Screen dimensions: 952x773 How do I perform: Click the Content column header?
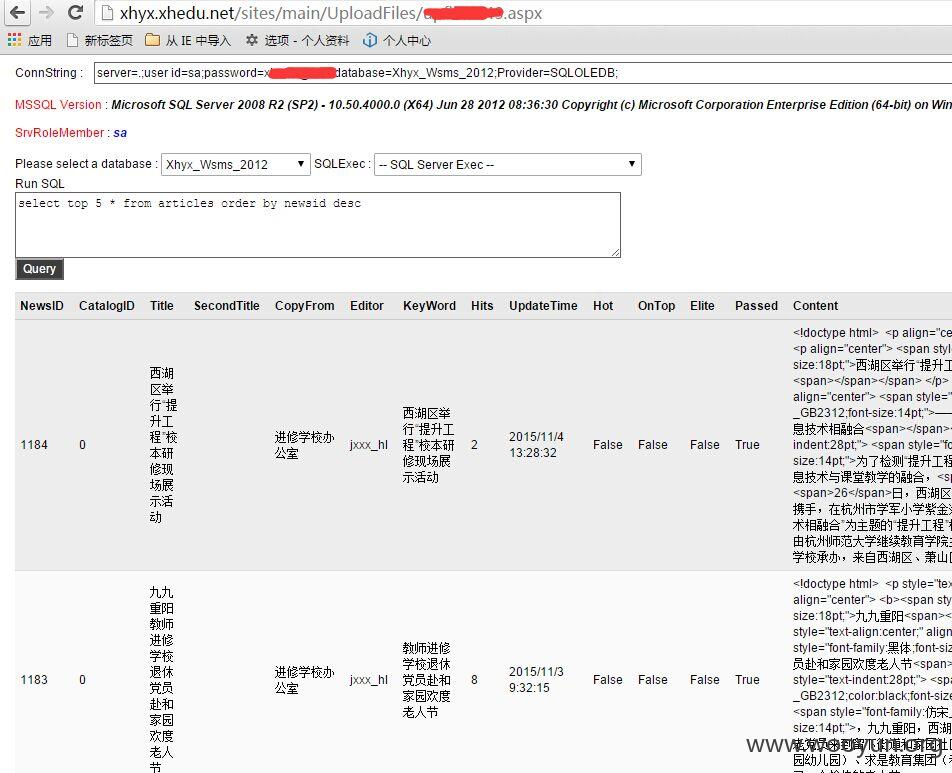point(815,306)
